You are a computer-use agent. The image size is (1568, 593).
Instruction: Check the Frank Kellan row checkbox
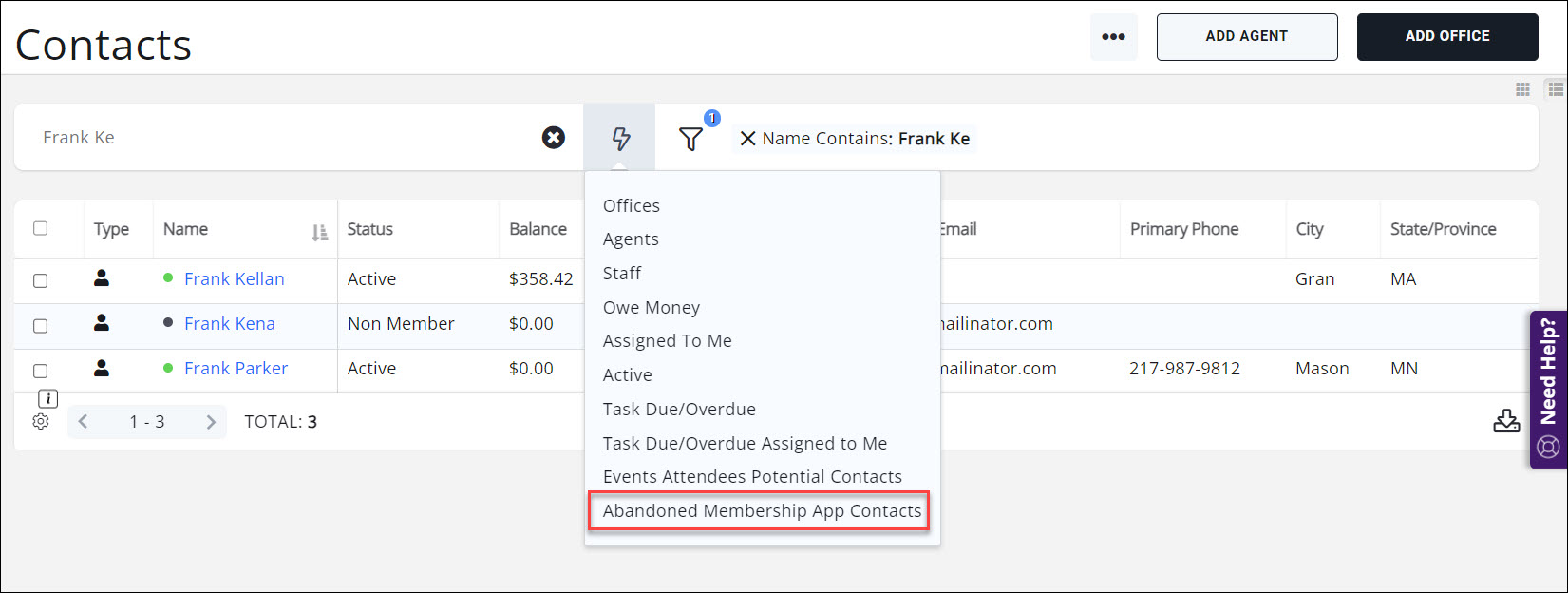click(40, 280)
